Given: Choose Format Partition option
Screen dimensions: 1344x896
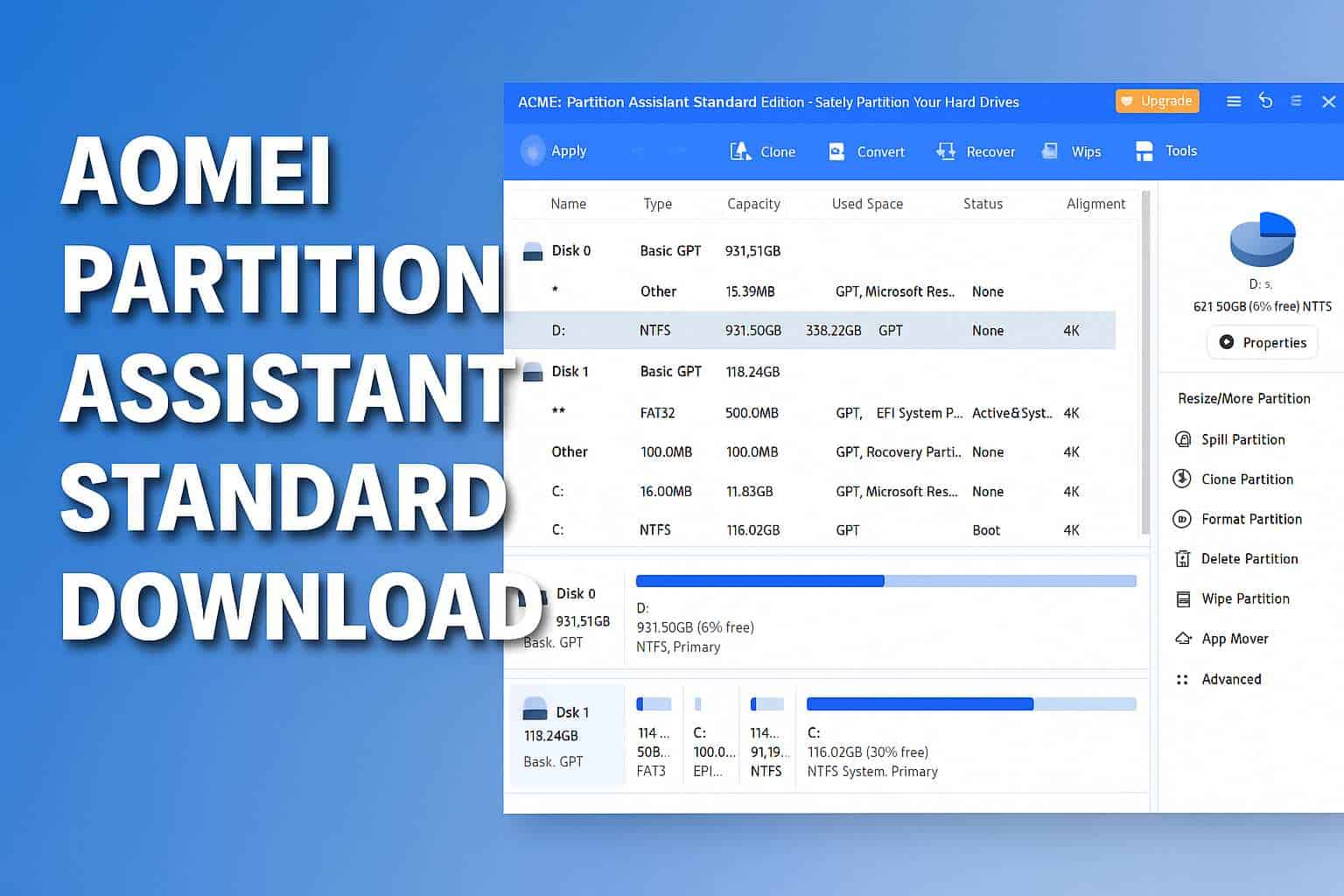Looking at the screenshot, I should click(1250, 519).
